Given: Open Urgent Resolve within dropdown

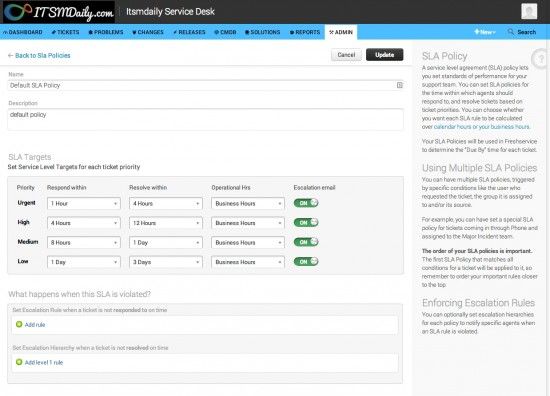Looking at the screenshot, I should click(x=166, y=203).
